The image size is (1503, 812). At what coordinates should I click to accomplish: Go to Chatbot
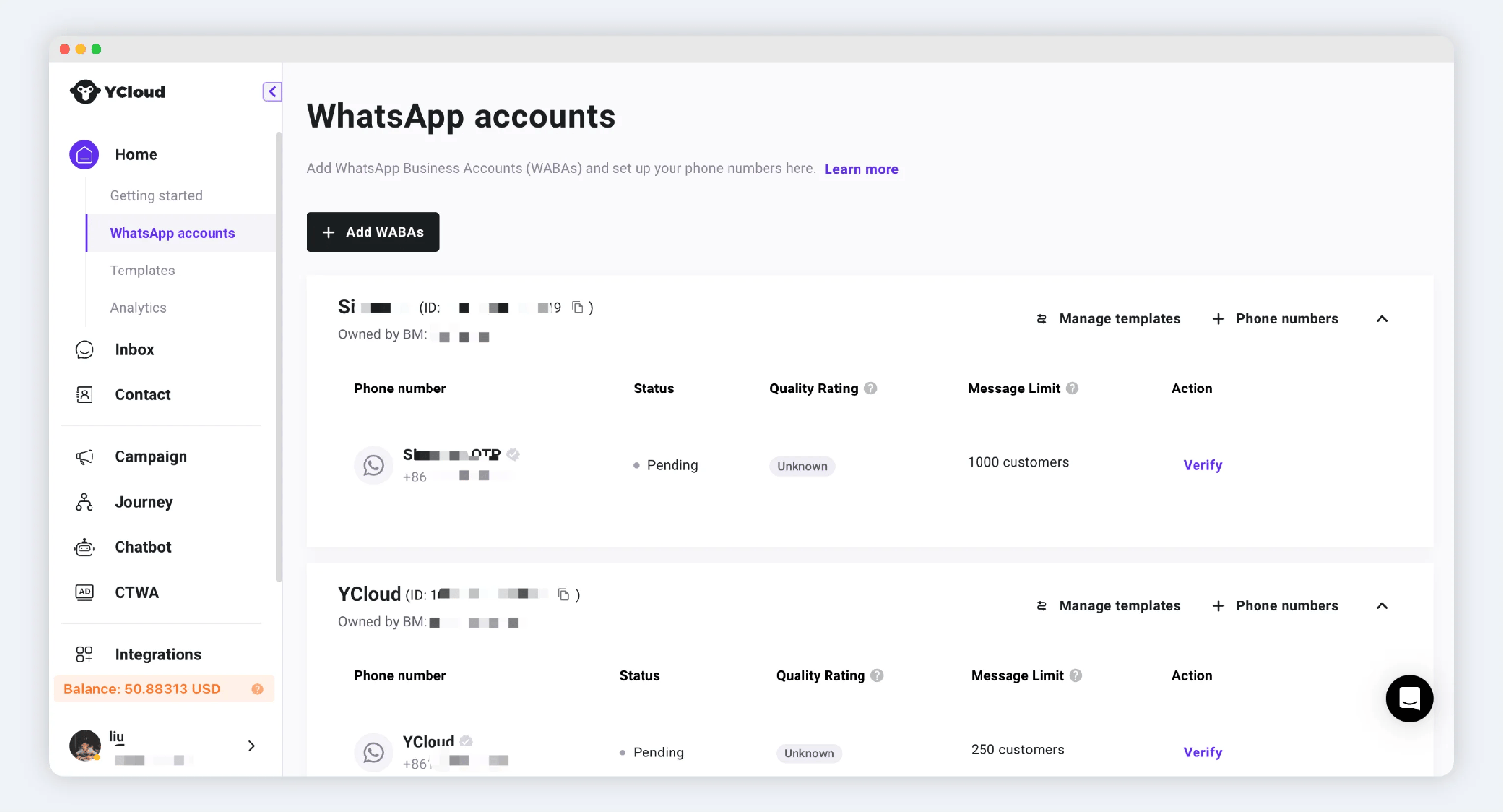(143, 547)
